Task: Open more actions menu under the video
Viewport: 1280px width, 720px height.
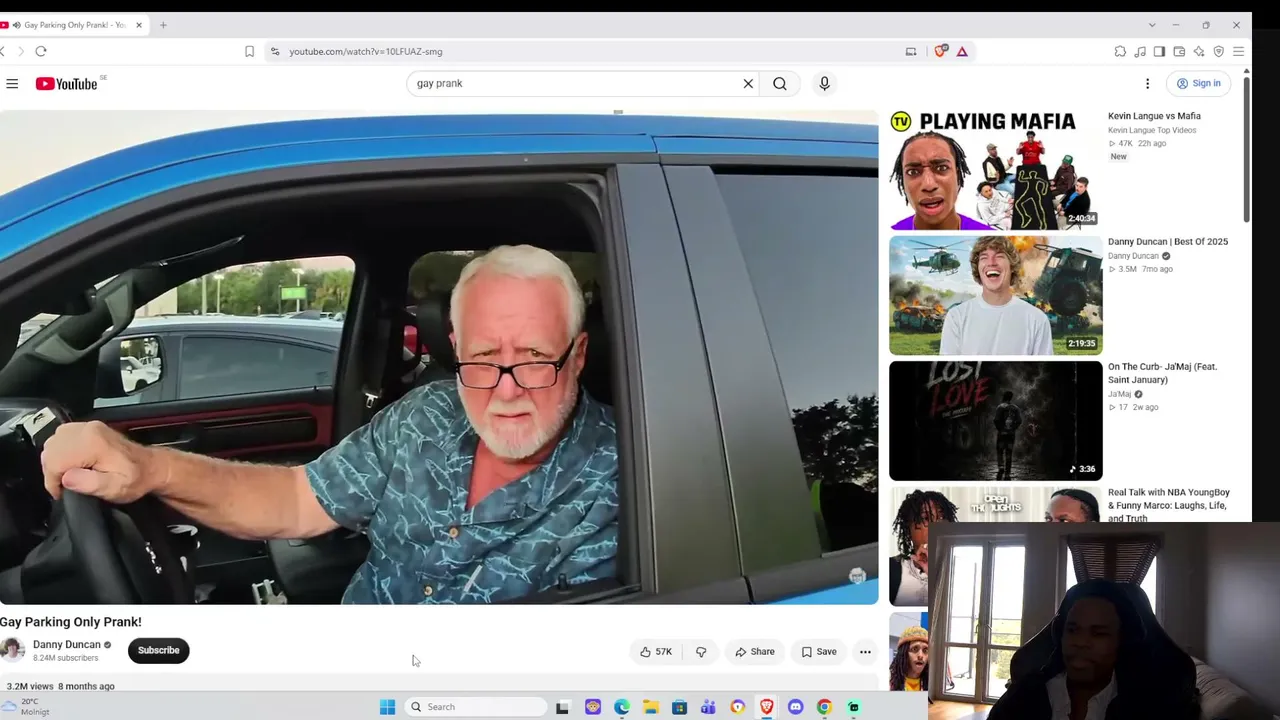Action: 865,652
